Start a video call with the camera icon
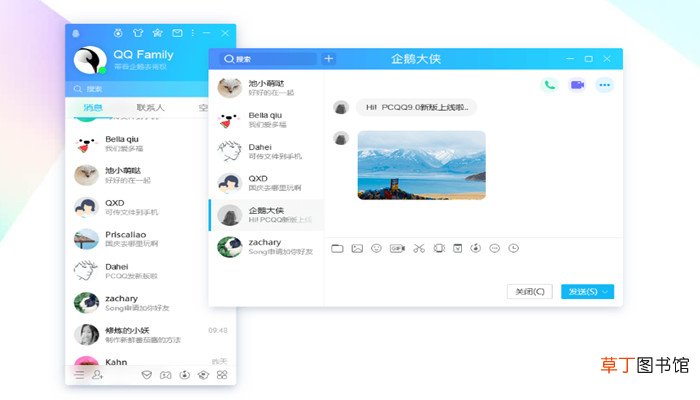Image resolution: width=700 pixels, height=400 pixels. click(x=577, y=85)
